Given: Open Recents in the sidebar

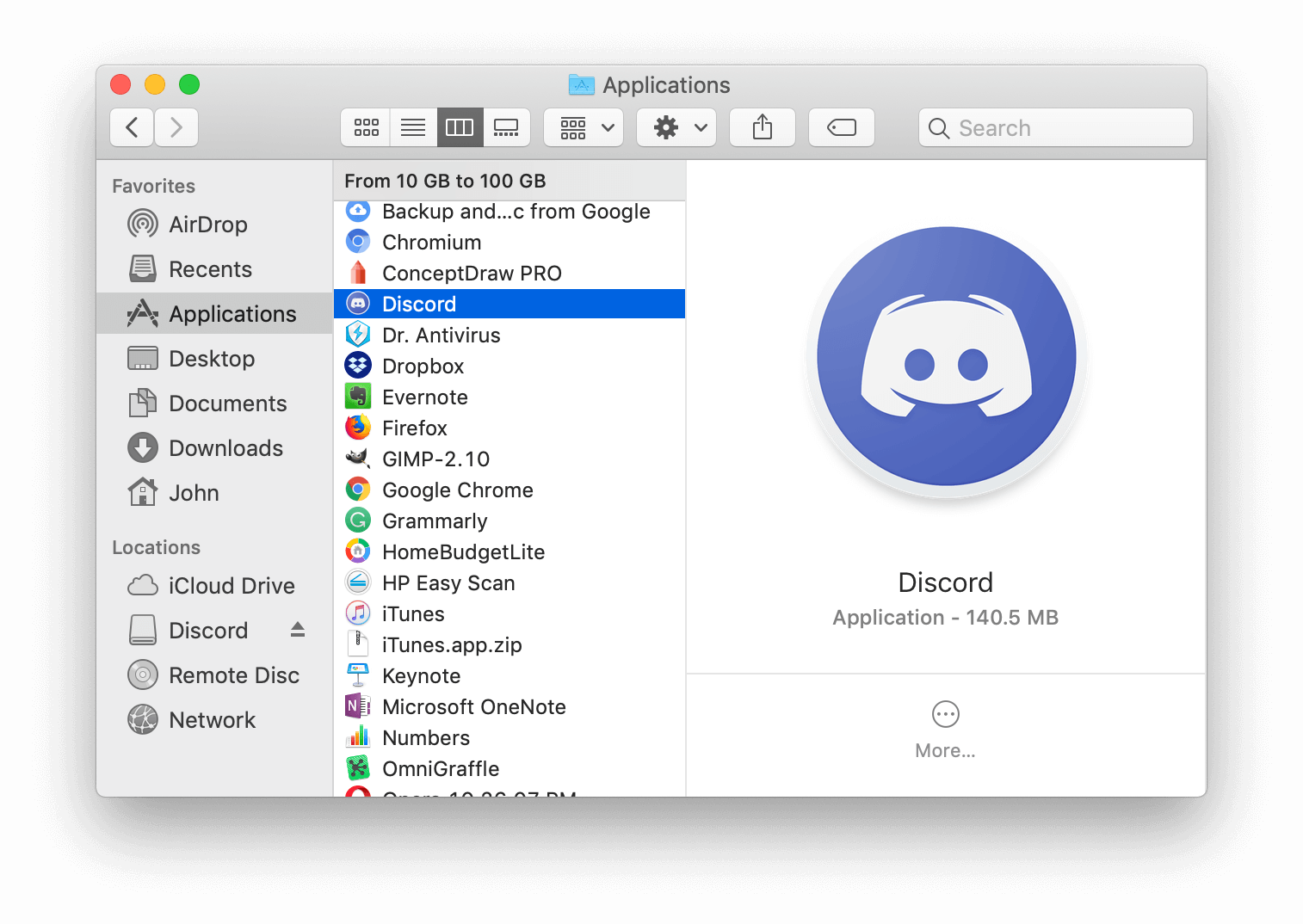Looking at the screenshot, I should pos(214,269).
